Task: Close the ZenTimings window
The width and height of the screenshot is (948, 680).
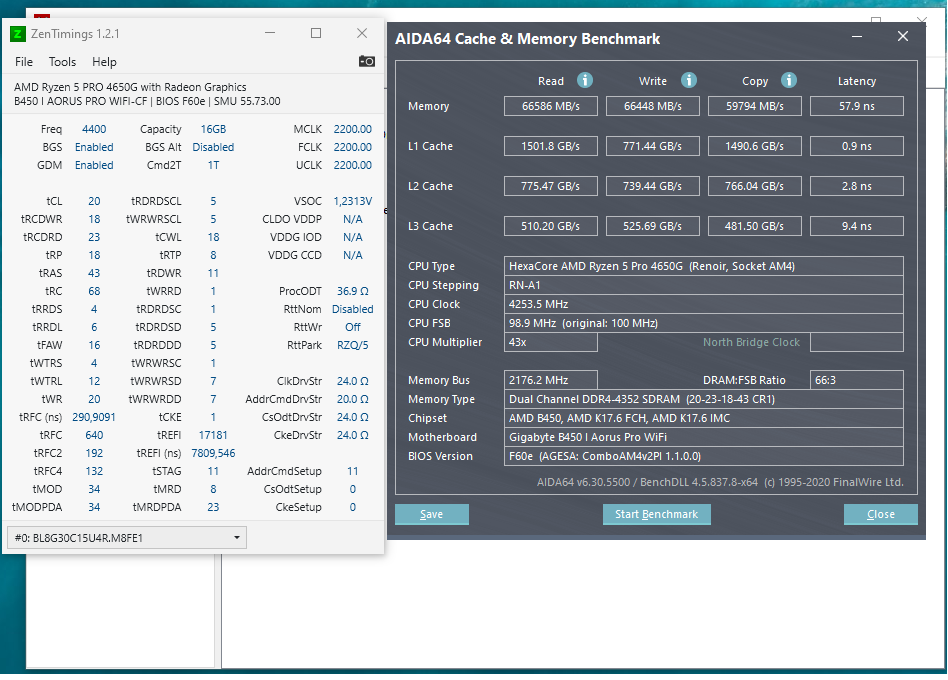Action: click(362, 33)
